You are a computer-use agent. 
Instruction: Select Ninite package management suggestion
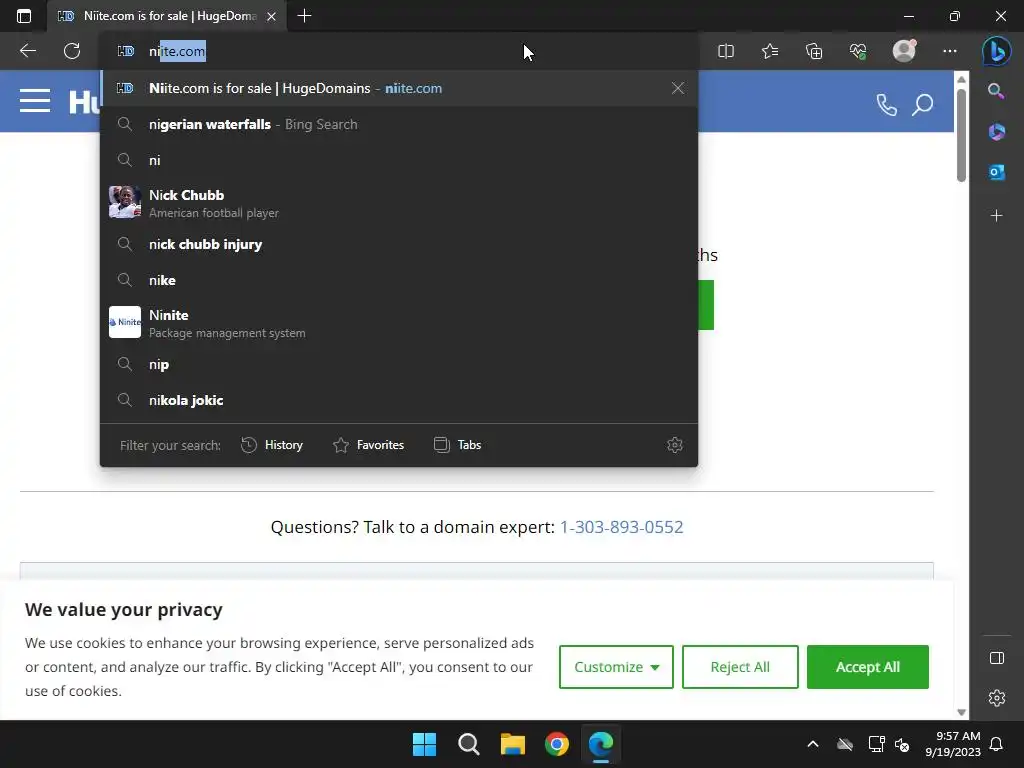(x=399, y=323)
